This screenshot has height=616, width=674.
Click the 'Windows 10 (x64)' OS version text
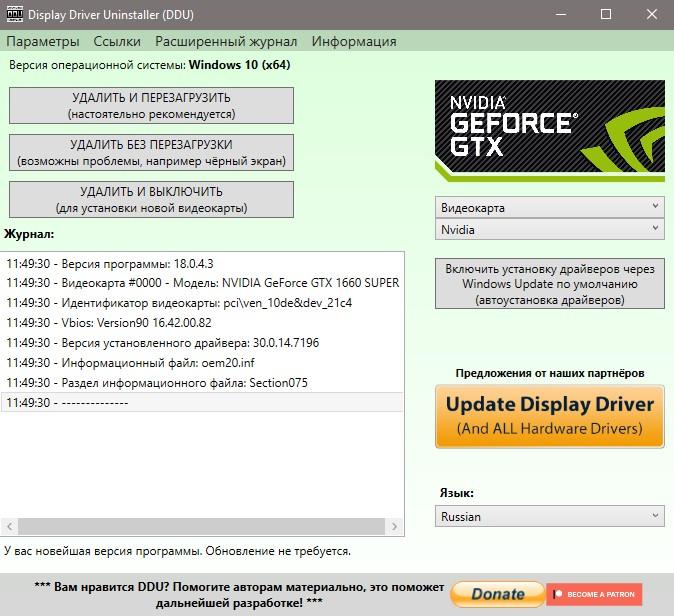tap(239, 65)
